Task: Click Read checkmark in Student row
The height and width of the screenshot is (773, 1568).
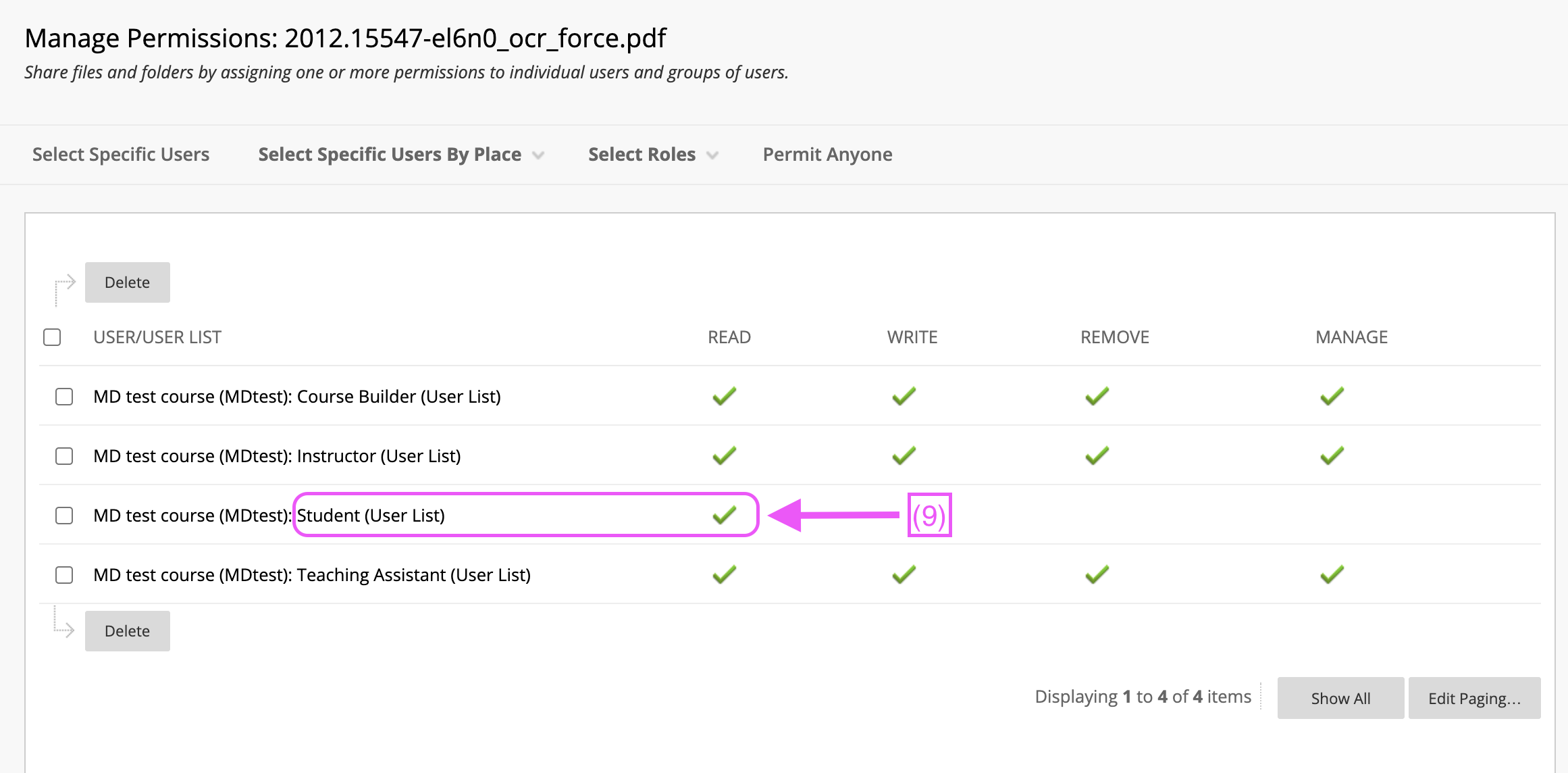Action: click(724, 515)
